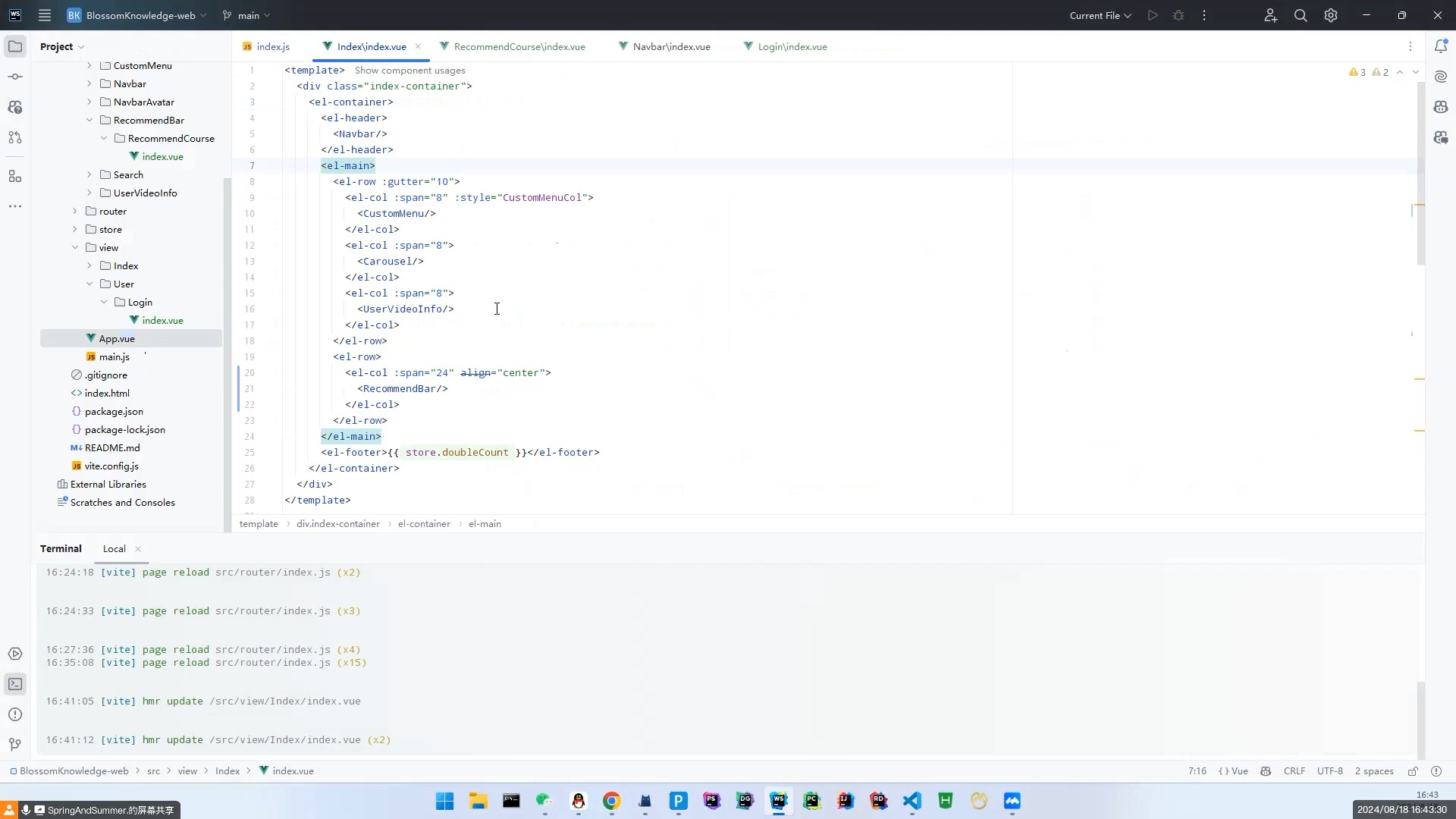
Task: Click div.index-container in editor breadcrumb
Action: pos(338,524)
